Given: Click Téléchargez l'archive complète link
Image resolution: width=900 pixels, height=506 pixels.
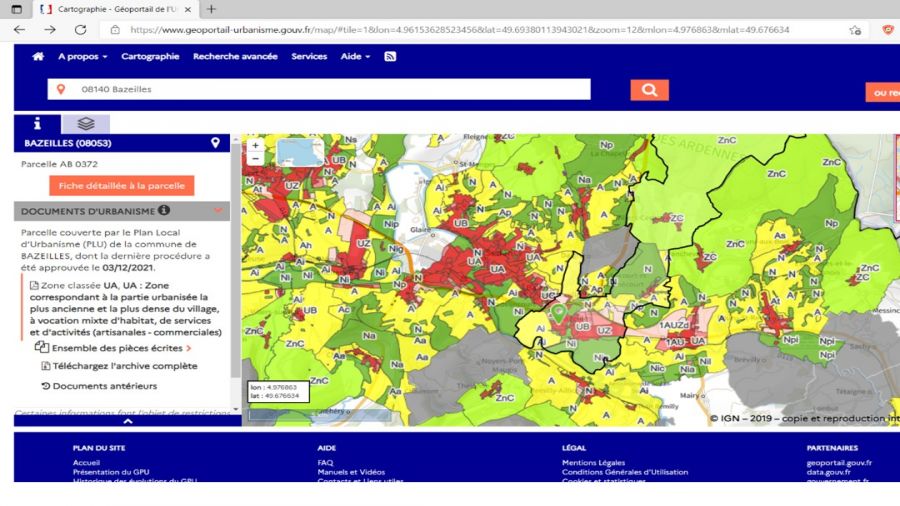Looking at the screenshot, I should (125, 366).
